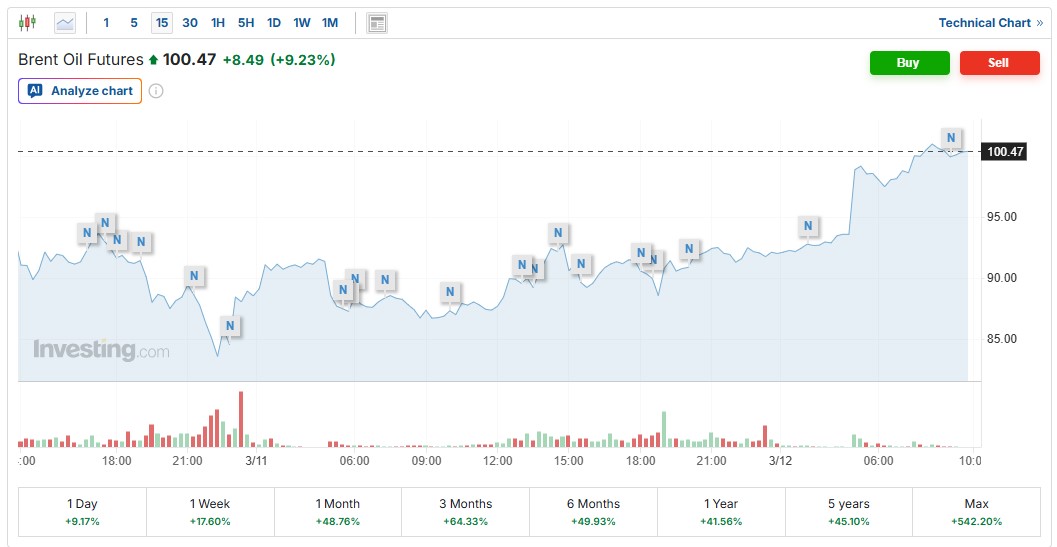Switch to the 1W interval

pyautogui.click(x=302, y=22)
